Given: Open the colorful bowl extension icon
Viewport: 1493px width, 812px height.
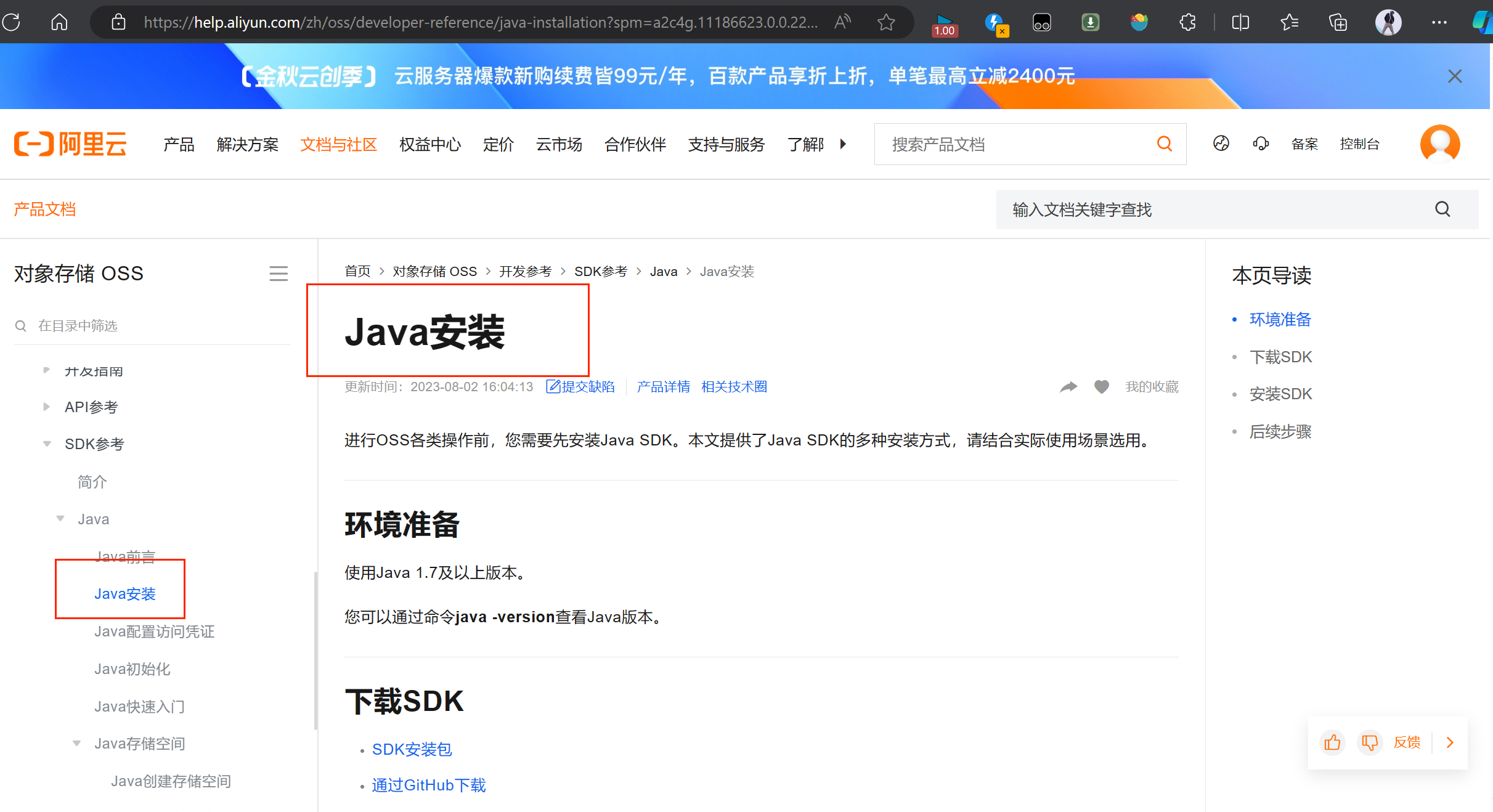Looking at the screenshot, I should point(1139,23).
